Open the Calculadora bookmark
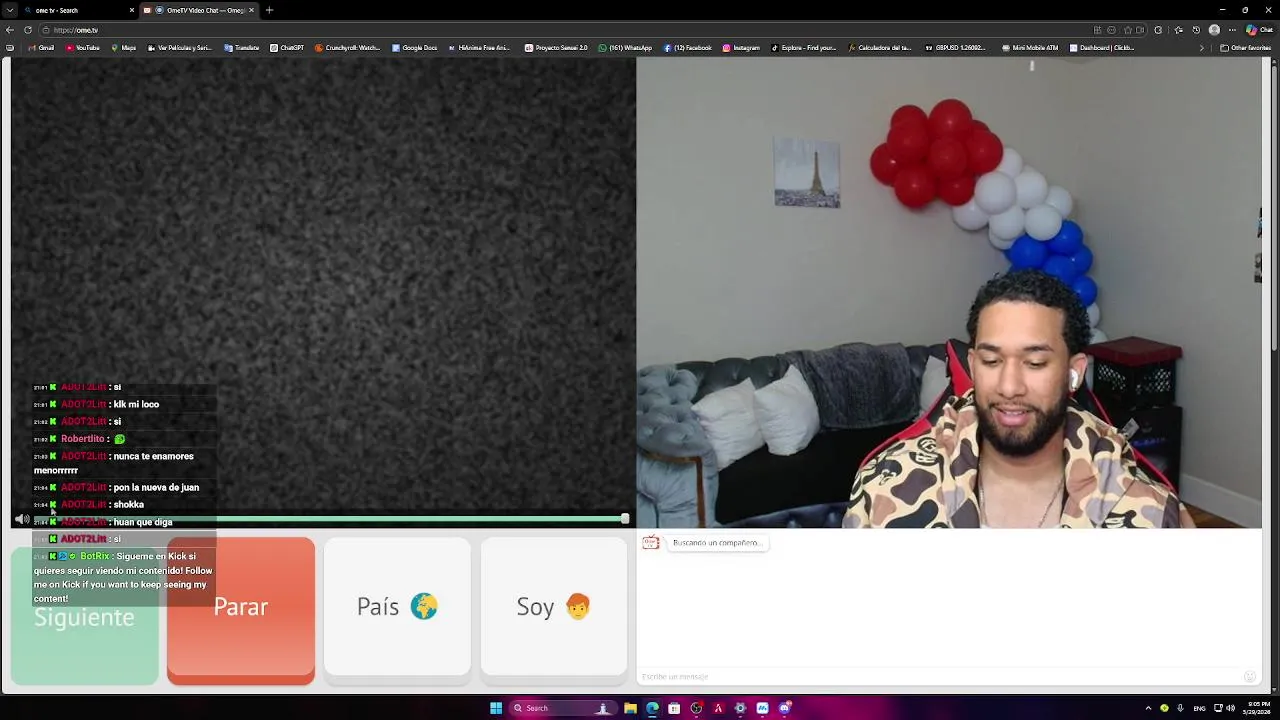Viewport: 1280px width, 720px height. 880,47
